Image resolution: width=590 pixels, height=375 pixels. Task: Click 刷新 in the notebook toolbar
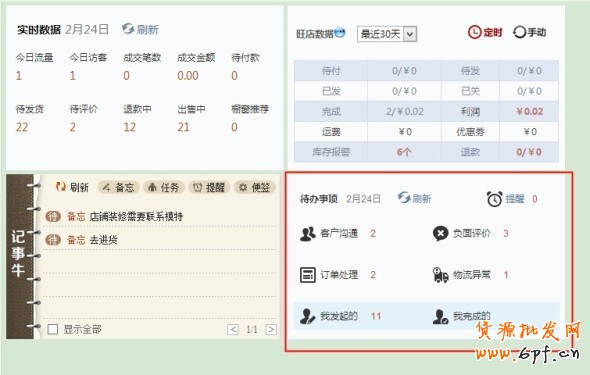(x=79, y=187)
